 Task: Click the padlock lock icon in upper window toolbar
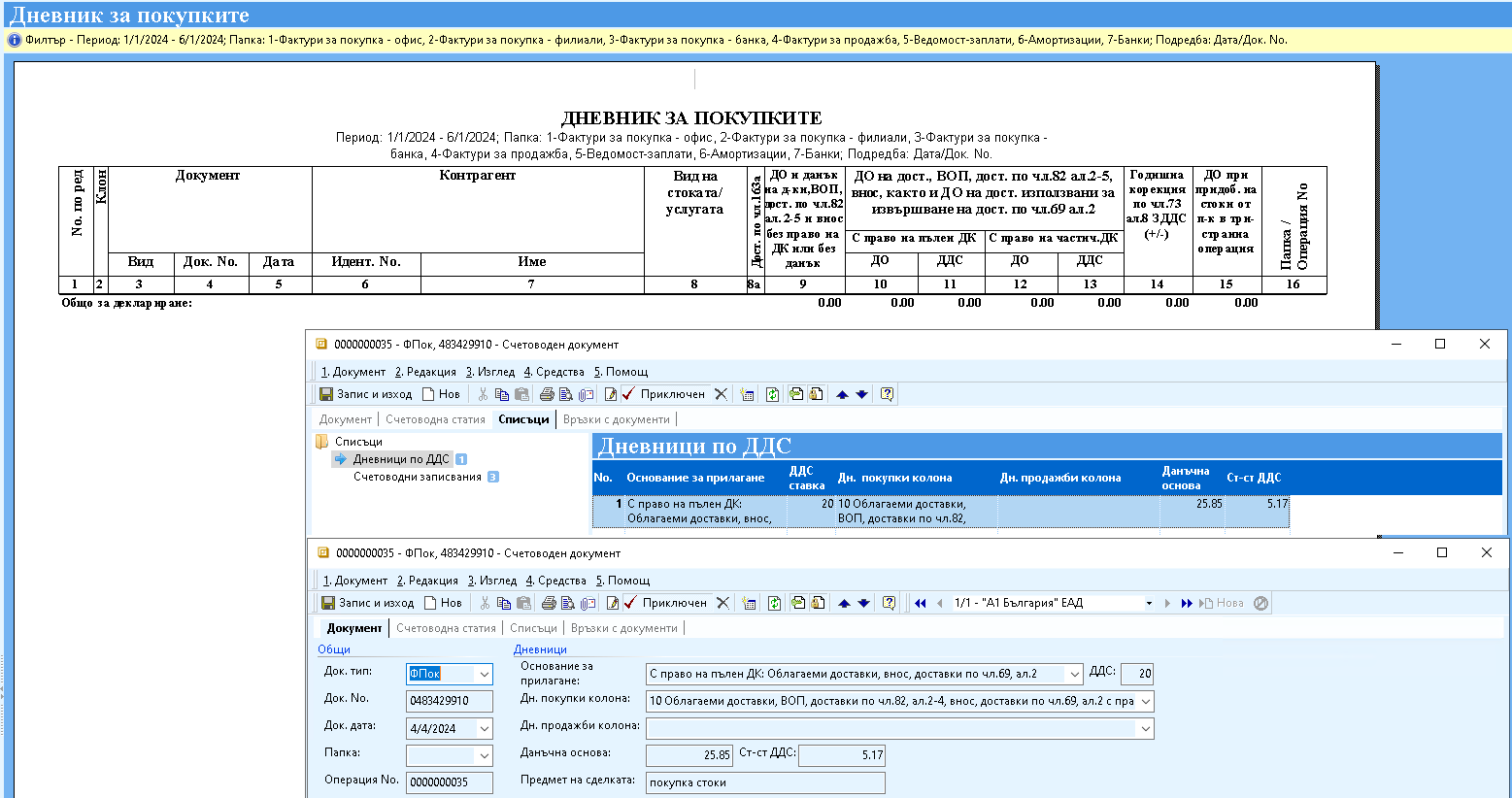tap(815, 394)
